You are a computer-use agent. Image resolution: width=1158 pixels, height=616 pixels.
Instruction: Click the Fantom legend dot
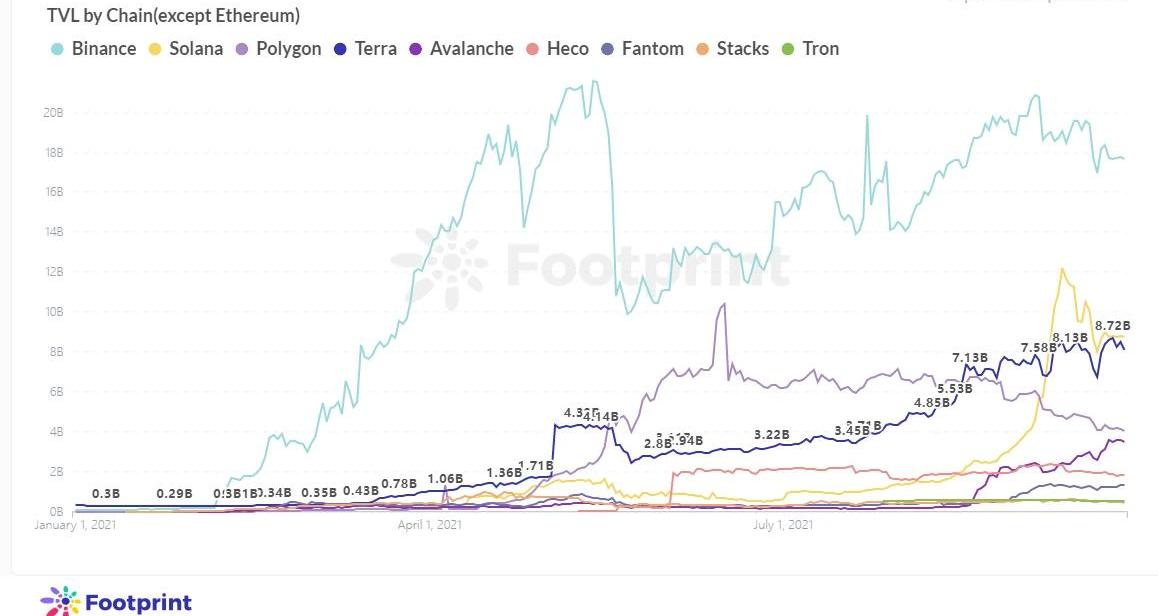tap(607, 49)
